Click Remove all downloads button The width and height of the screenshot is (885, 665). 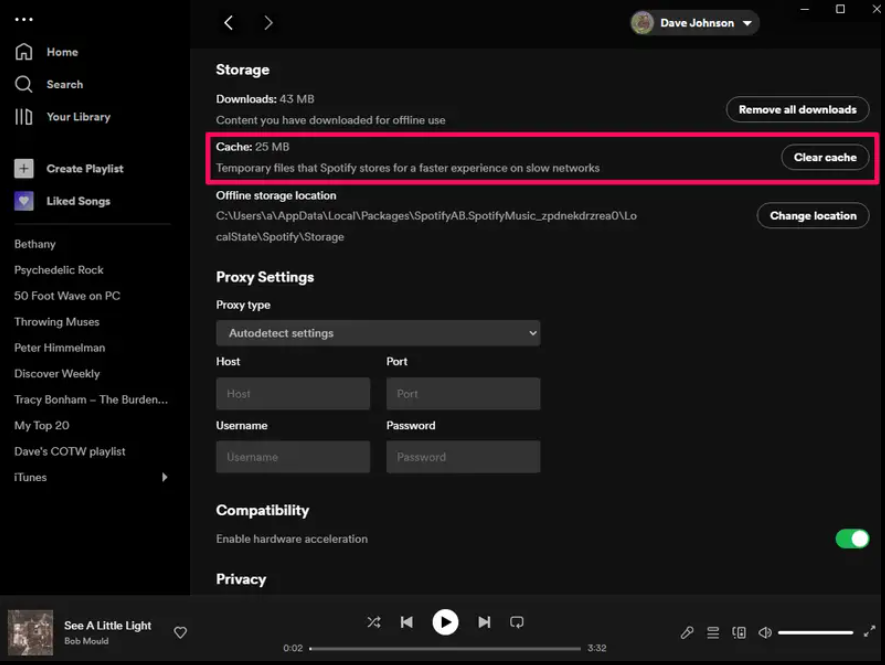coord(797,109)
